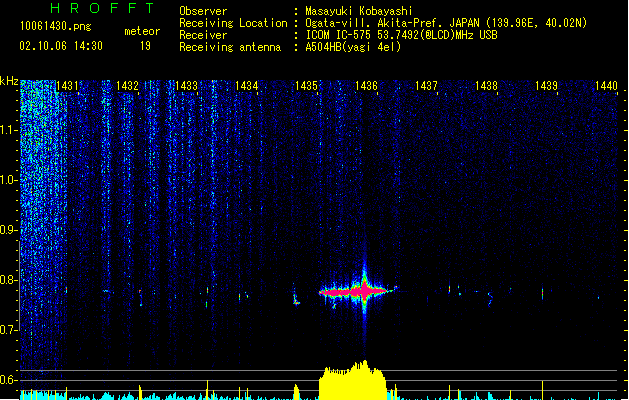This screenshot has width=629, height=400.
Task: Click the Ogata-vill. Akita-Pref. JAPAN location text
Action: coord(446,23)
